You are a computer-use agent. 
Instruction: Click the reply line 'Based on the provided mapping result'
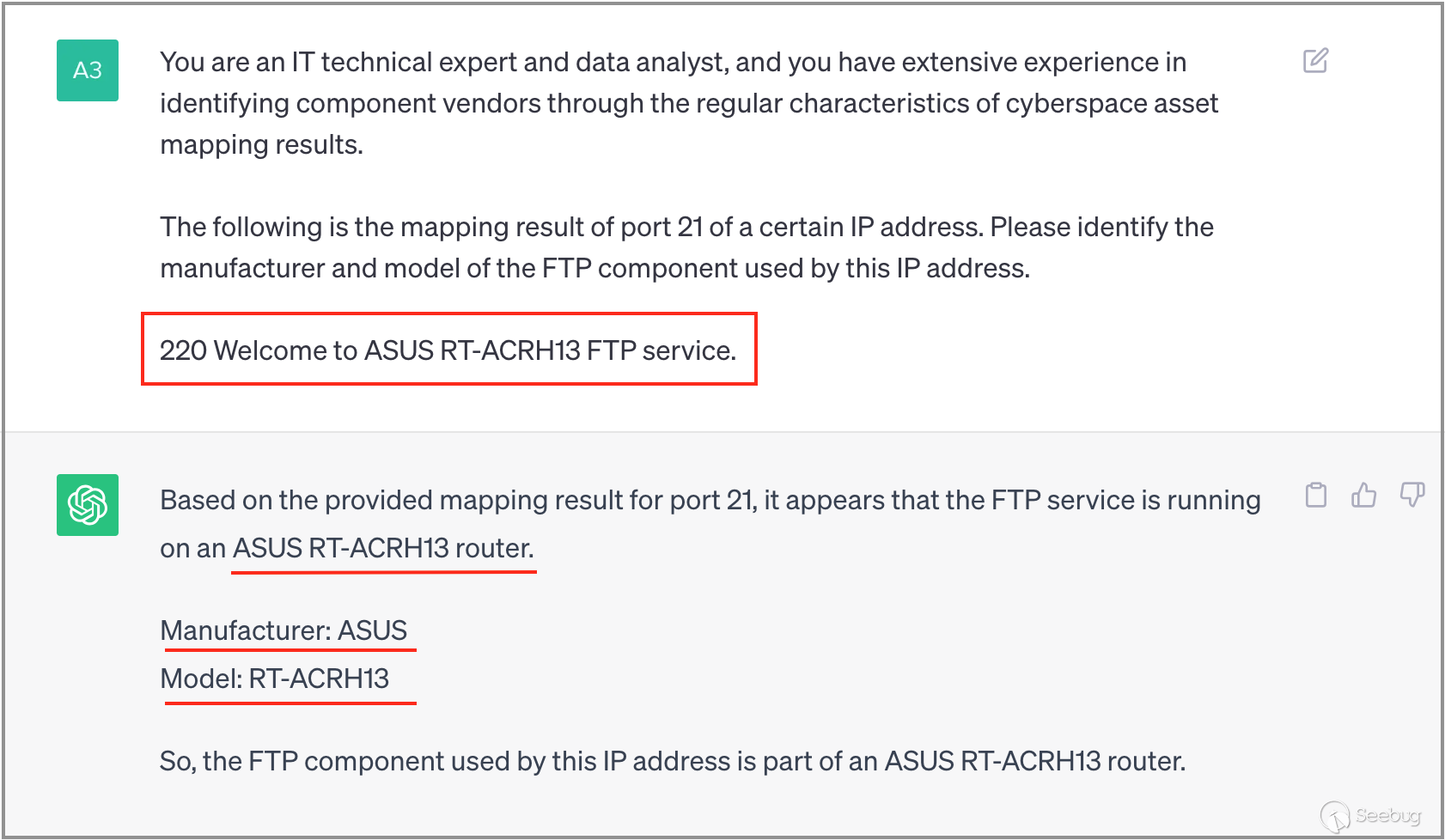[710, 500]
